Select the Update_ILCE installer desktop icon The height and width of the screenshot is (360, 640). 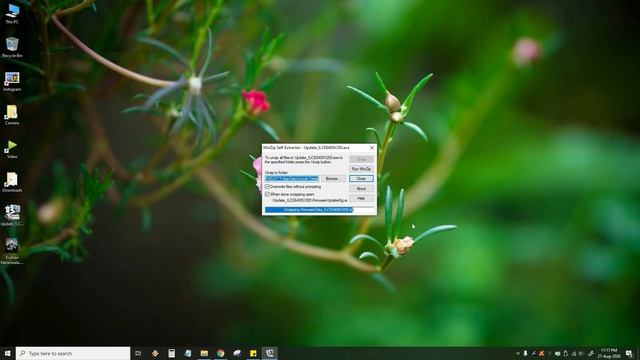pyautogui.click(x=12, y=216)
